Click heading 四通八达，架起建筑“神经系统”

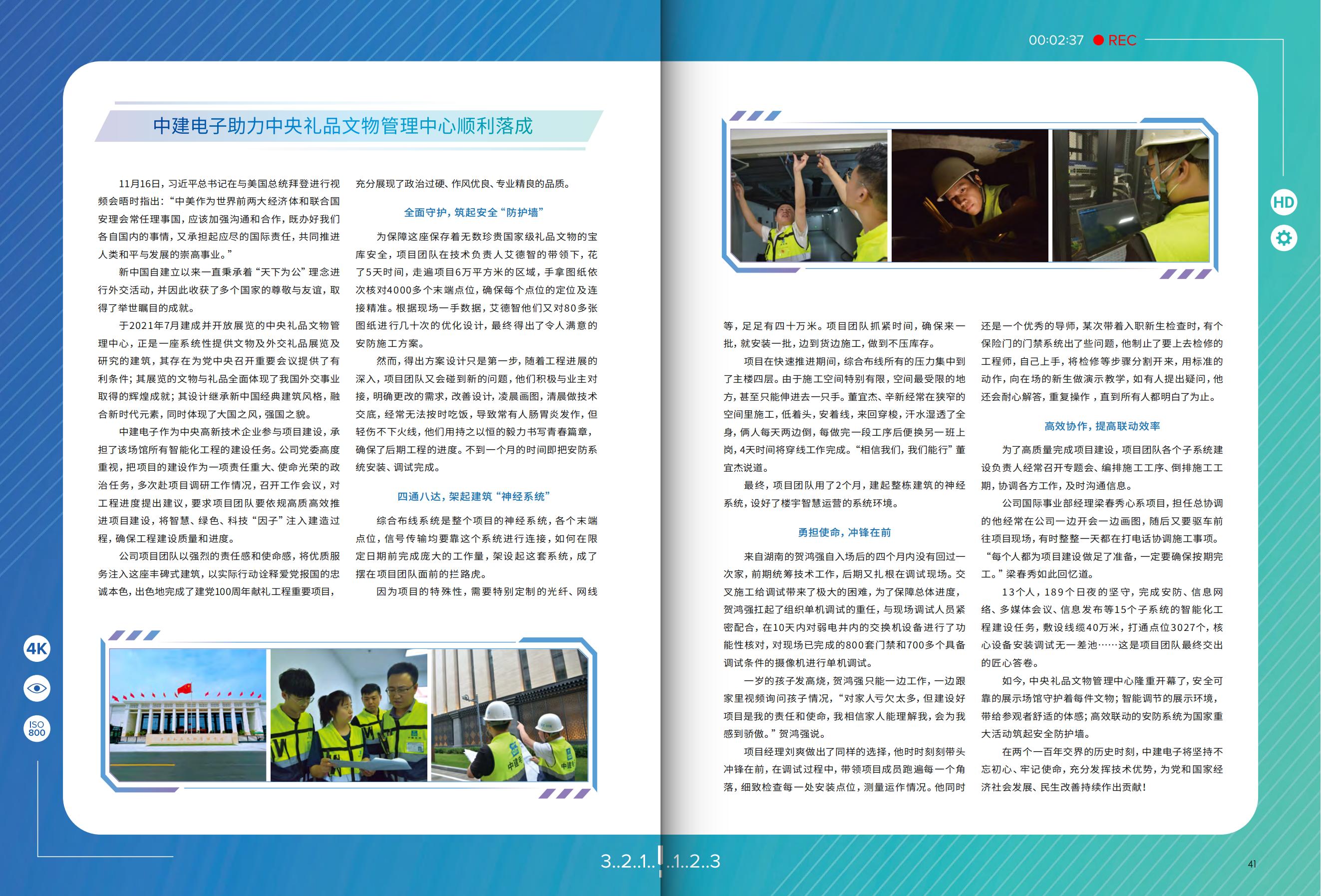click(474, 497)
